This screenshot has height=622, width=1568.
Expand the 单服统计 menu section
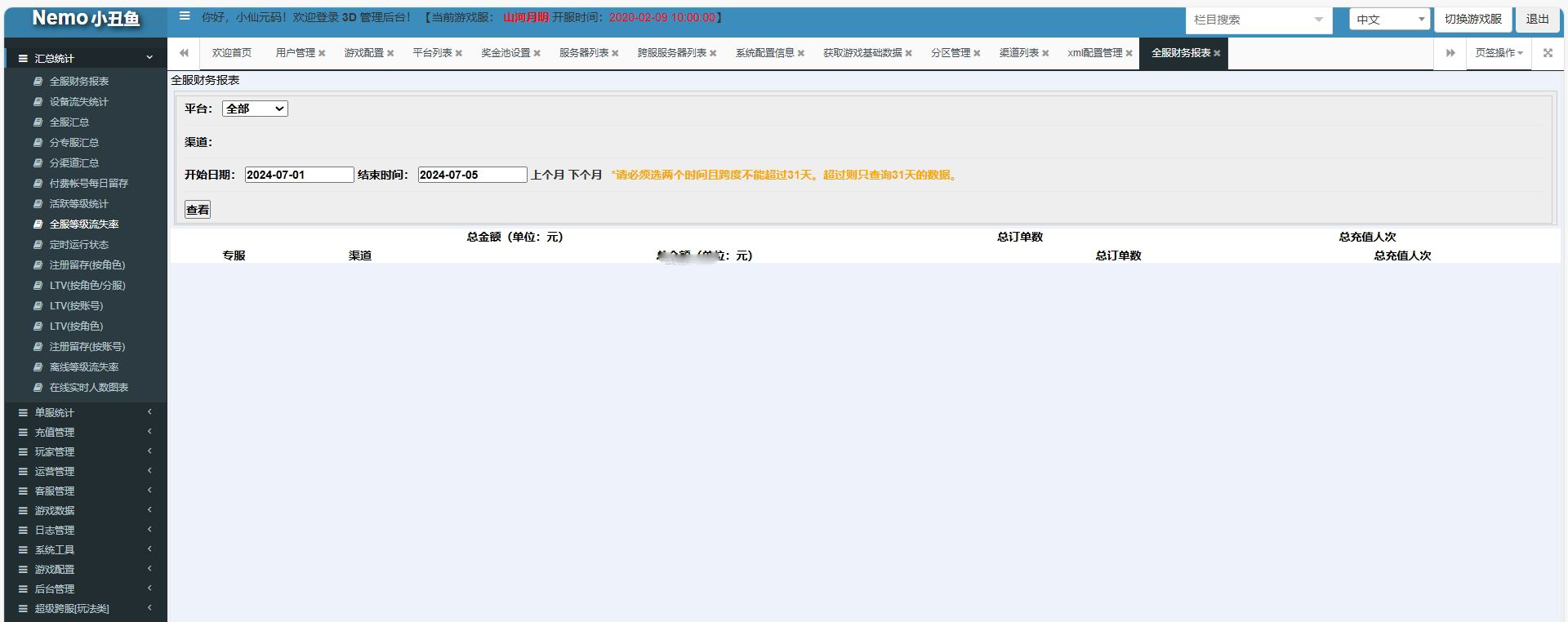pos(86,412)
